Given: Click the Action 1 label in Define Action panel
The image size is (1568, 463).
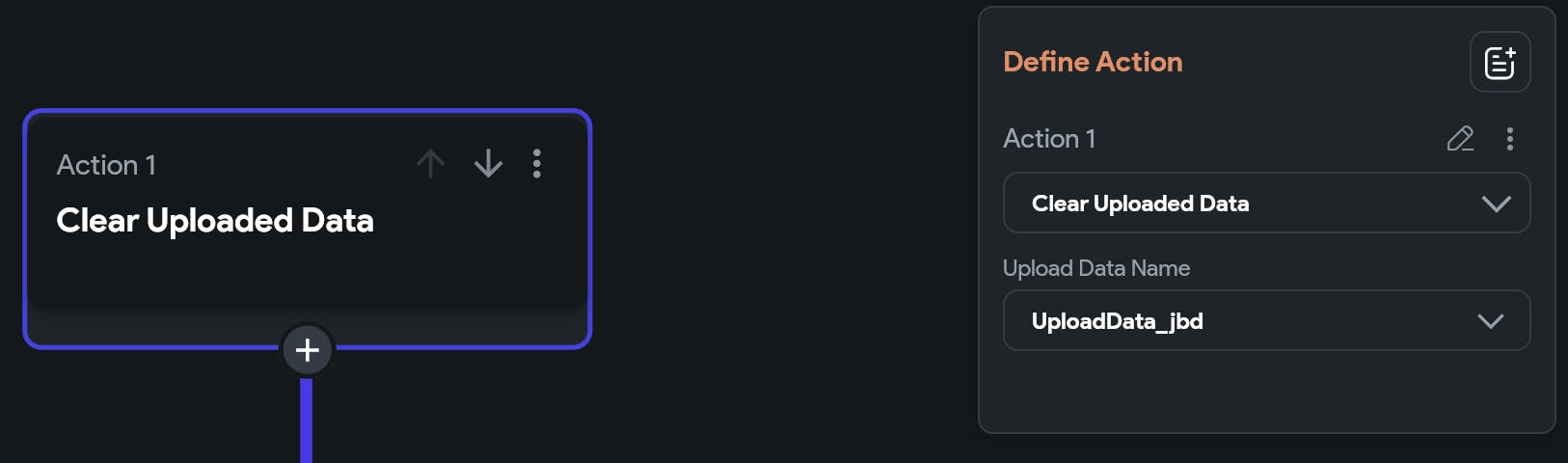Looking at the screenshot, I should (x=1049, y=139).
